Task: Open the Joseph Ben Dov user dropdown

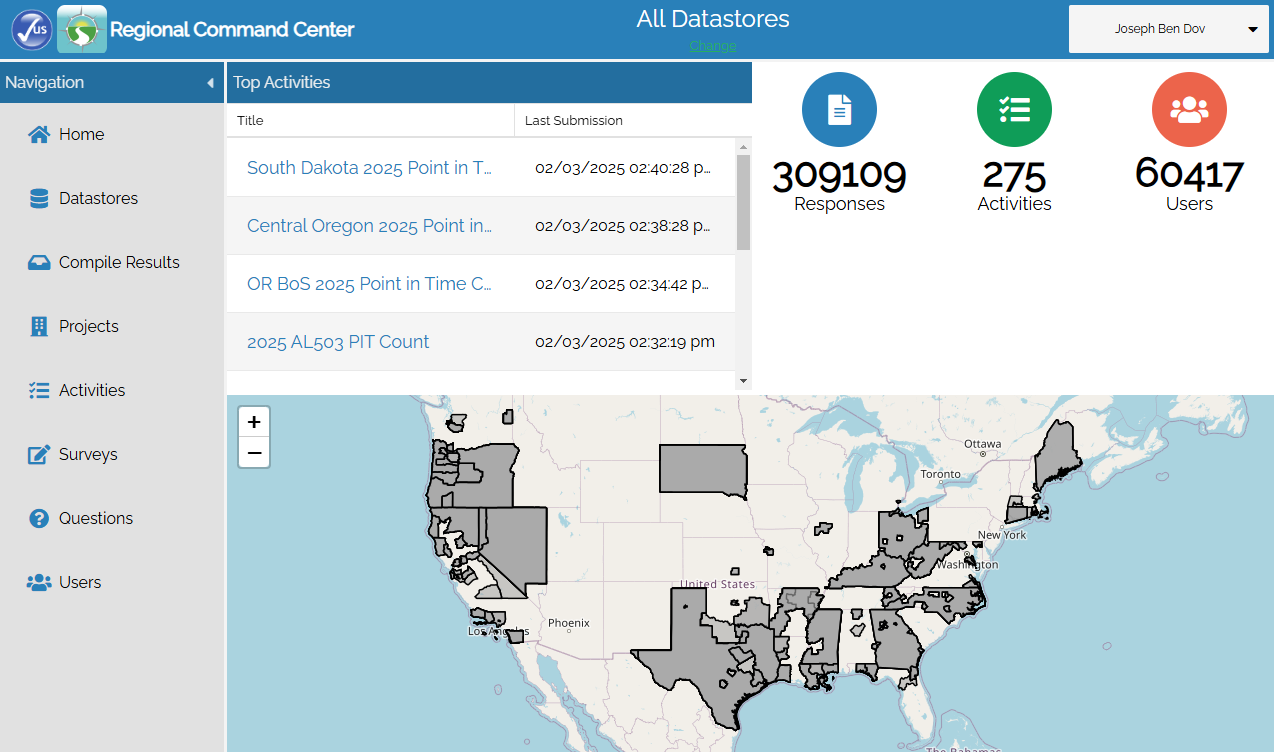Action: point(1252,30)
